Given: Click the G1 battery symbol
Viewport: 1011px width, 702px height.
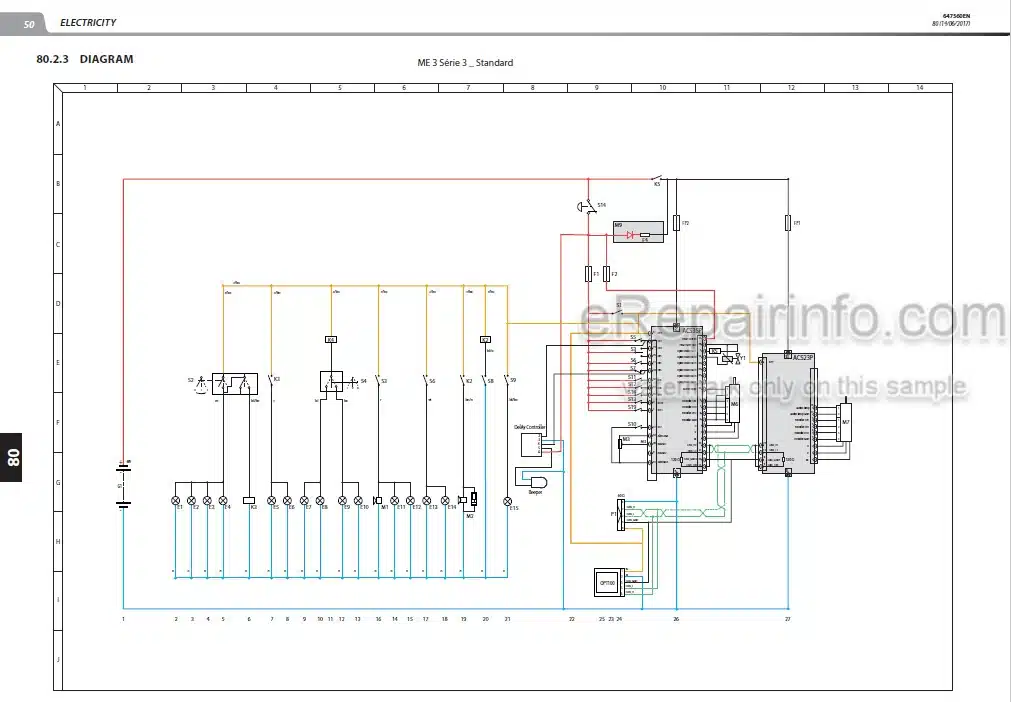Looking at the screenshot, I should coord(123,485).
